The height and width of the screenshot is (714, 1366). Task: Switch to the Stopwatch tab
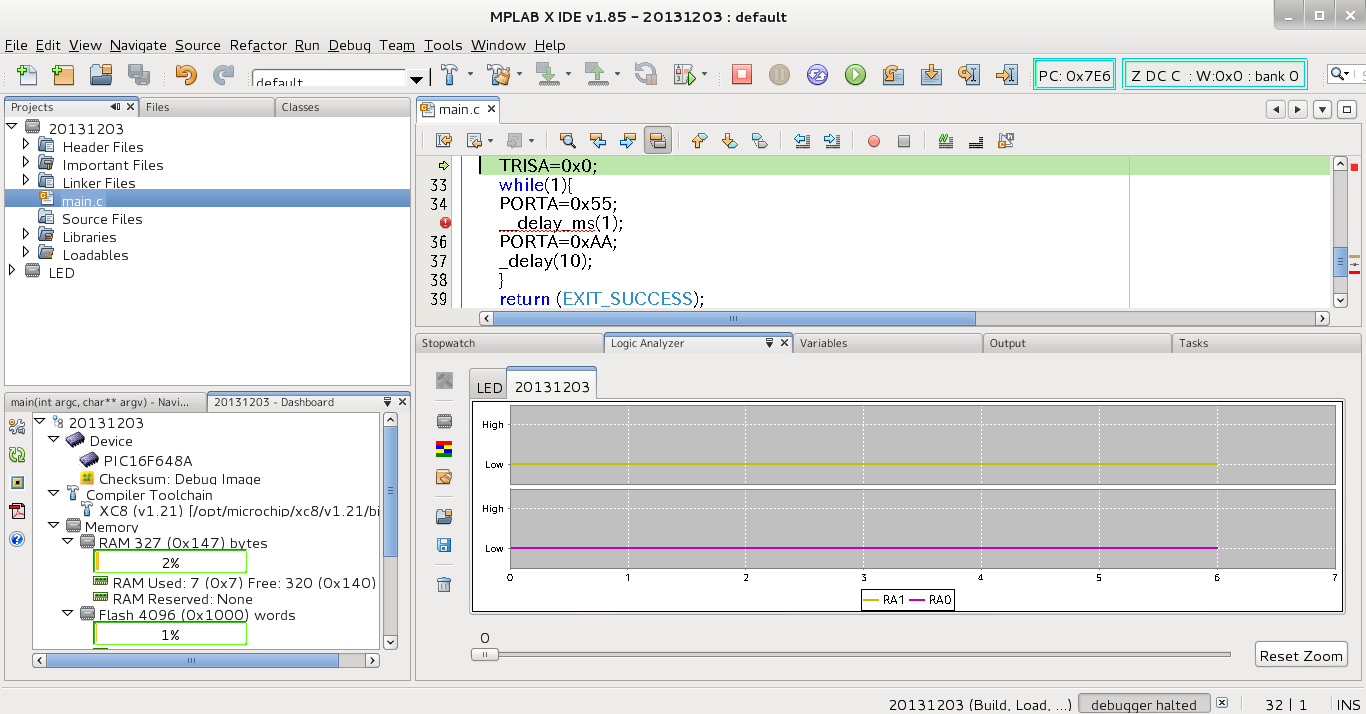(509, 343)
